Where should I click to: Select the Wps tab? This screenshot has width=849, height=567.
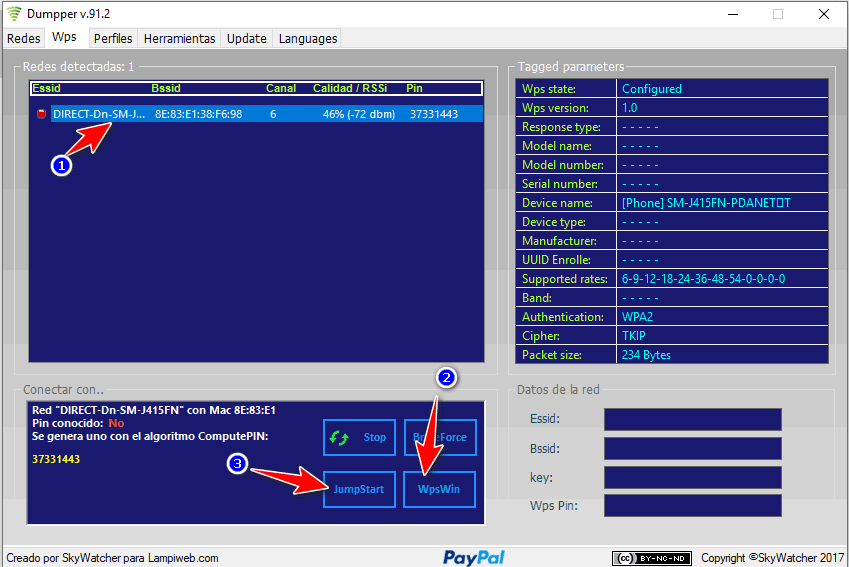(x=64, y=37)
